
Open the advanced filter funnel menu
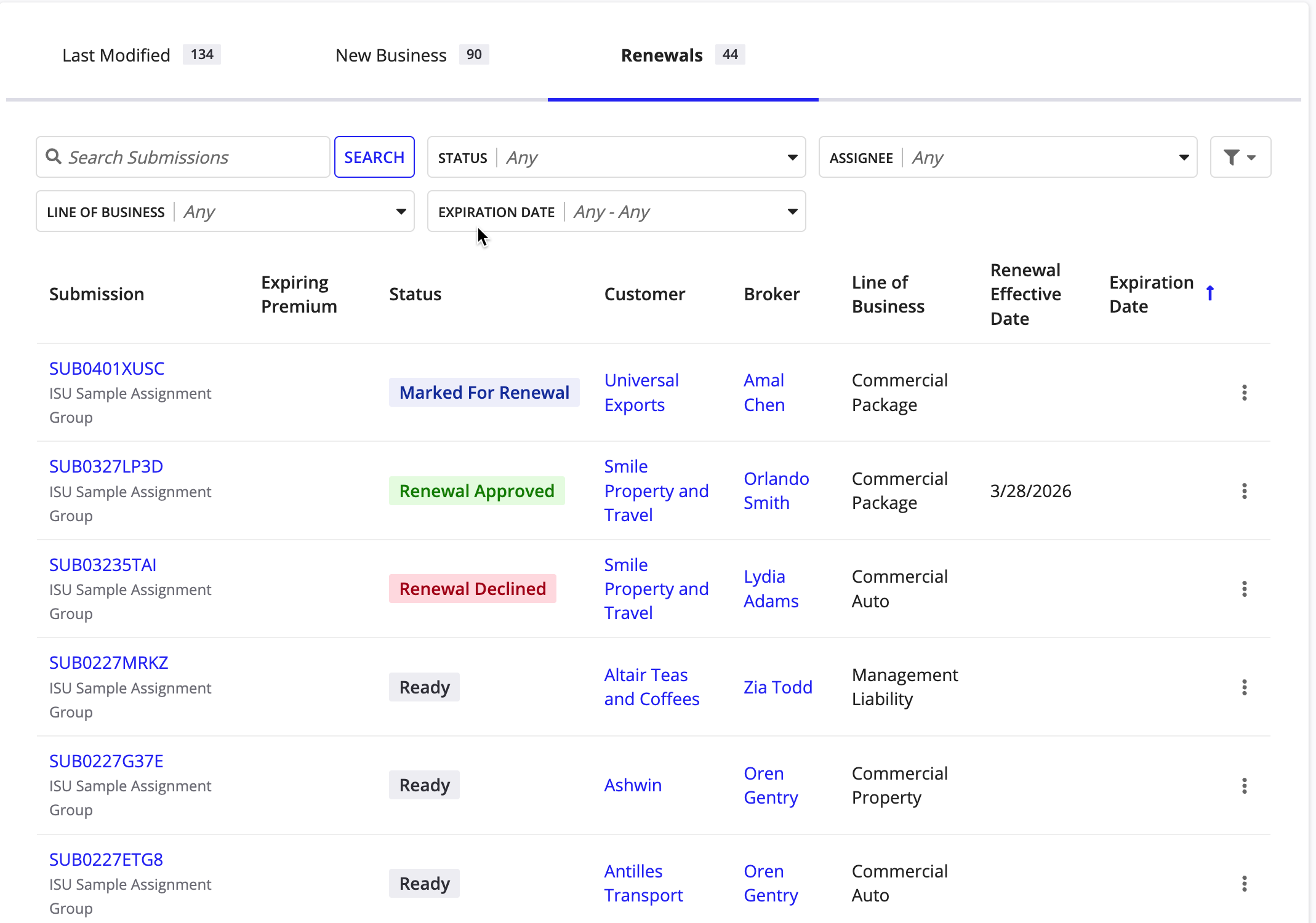[1240, 158]
